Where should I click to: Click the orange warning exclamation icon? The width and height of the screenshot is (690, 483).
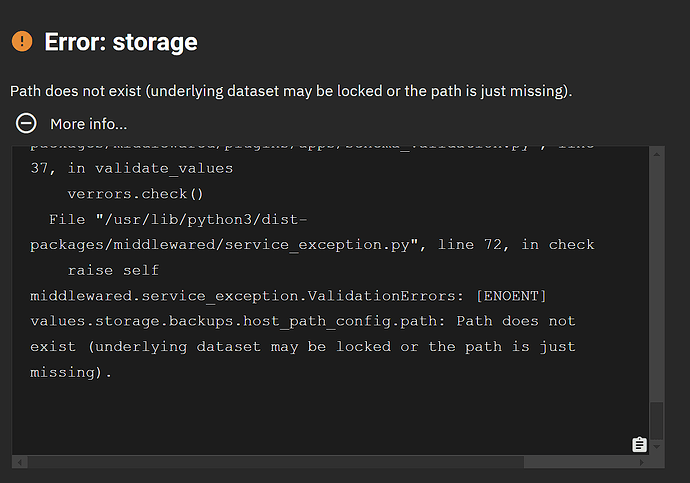click(22, 41)
